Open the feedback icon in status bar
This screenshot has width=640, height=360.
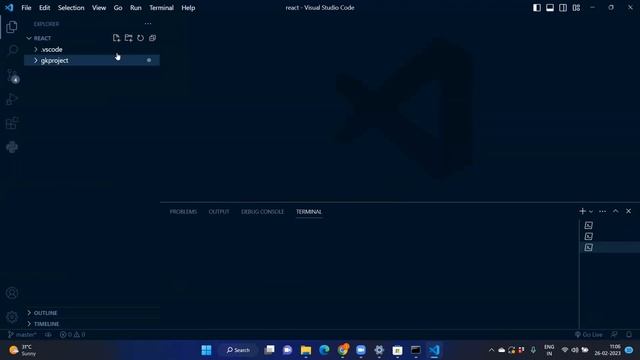tap(614, 335)
